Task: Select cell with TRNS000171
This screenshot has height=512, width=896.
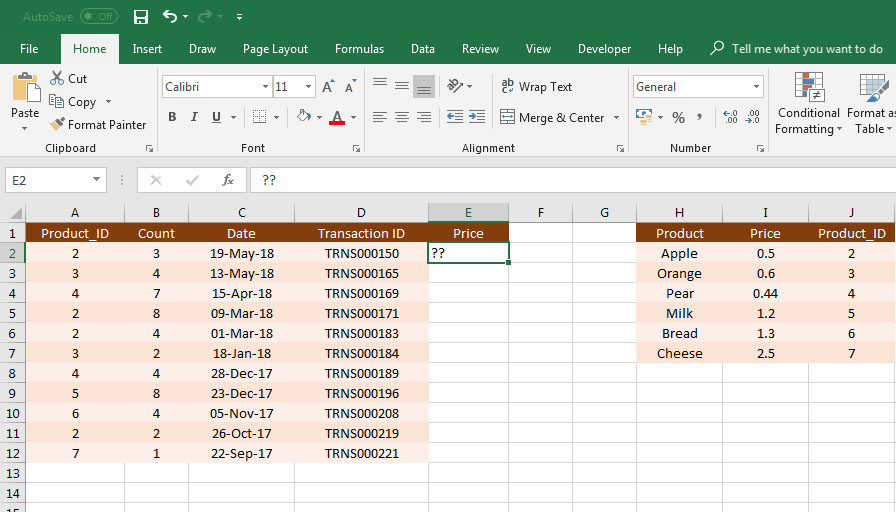Action: tap(361, 313)
